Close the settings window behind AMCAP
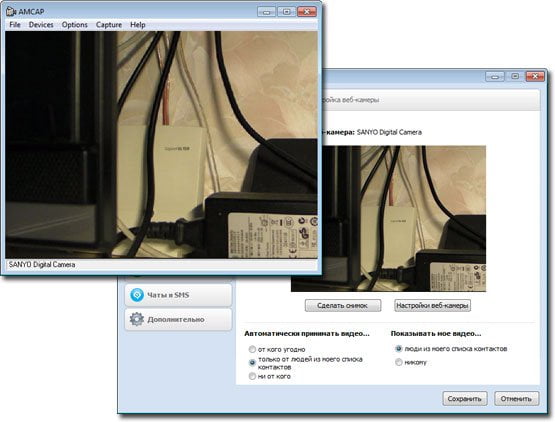The image size is (555, 422). click(x=535, y=76)
